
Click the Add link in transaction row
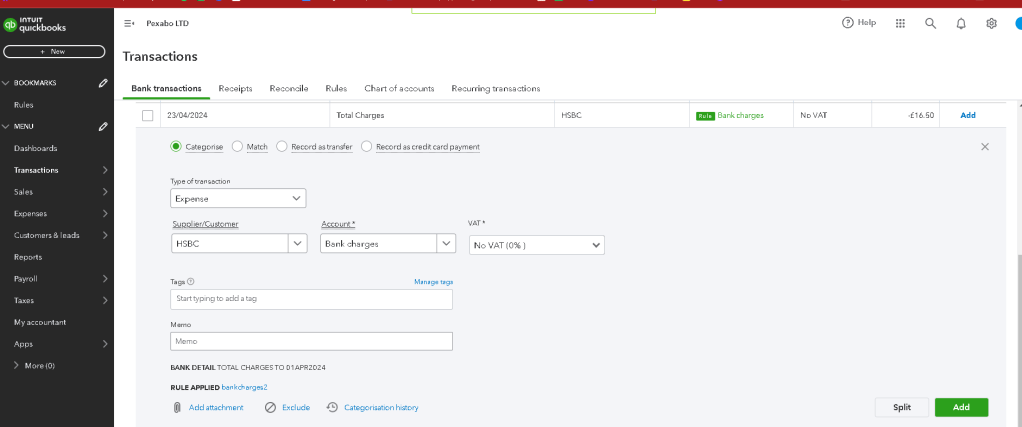coord(968,115)
